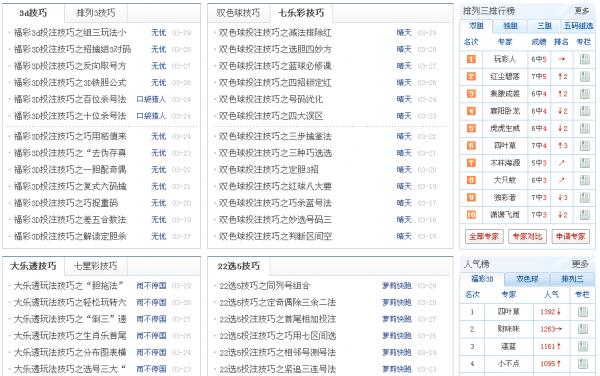Open column icon for rank 10 潇潇飞雨
The image size is (600, 376).
pyautogui.click(x=584, y=215)
